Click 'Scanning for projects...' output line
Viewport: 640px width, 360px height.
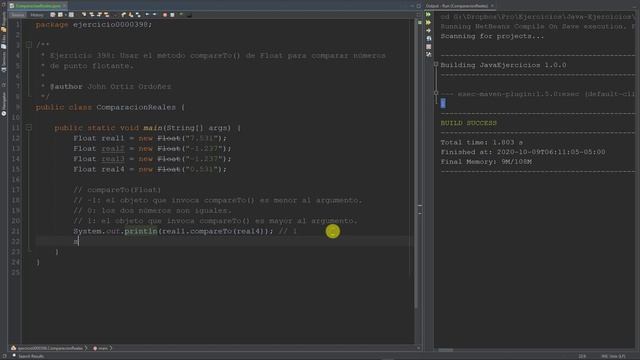tap(492, 36)
